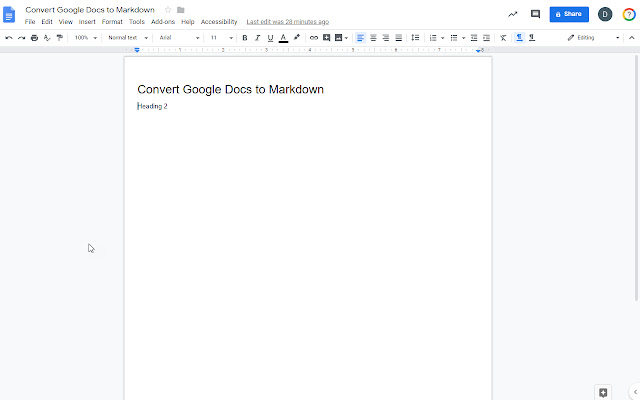
Task: Open the Tools menu
Action: point(137,22)
